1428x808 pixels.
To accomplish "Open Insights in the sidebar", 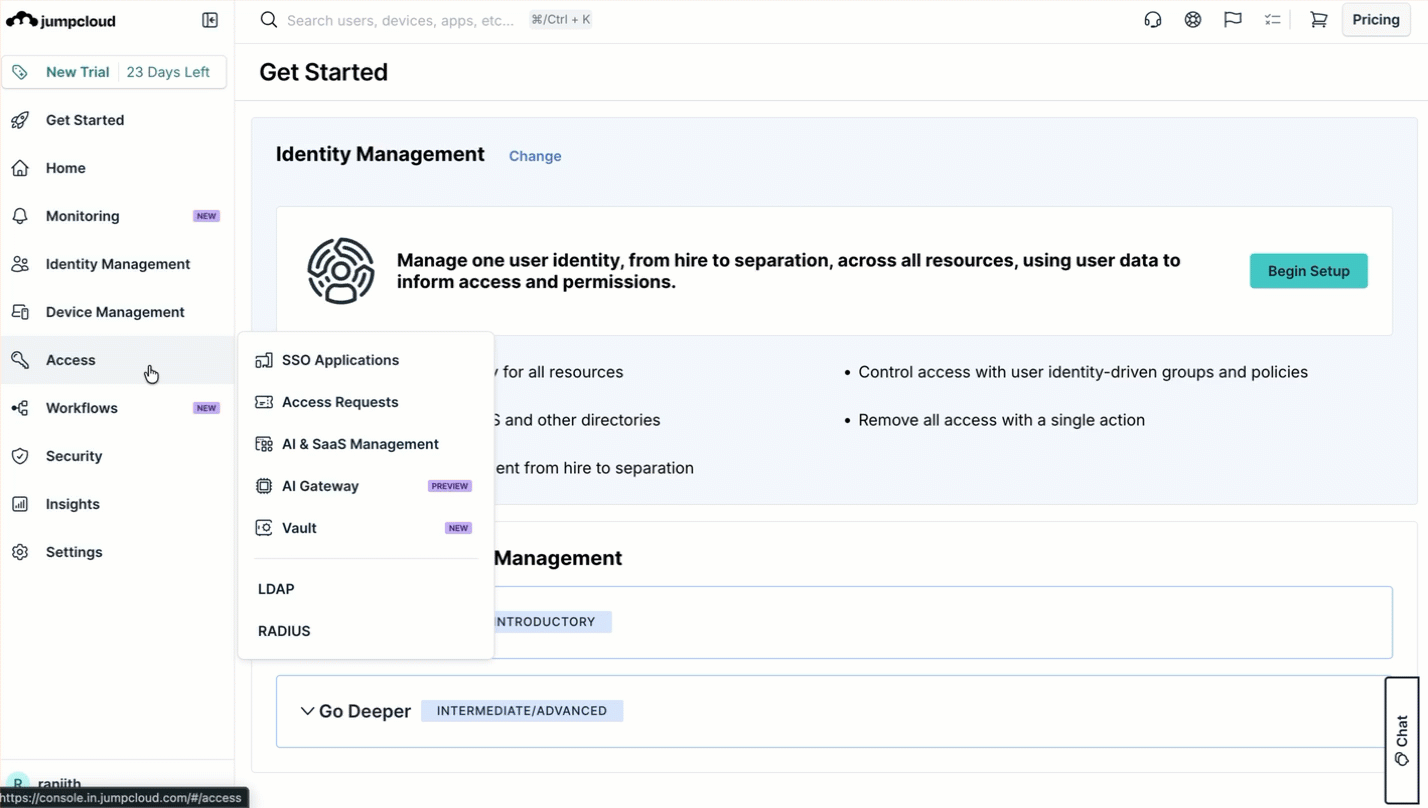I will pyautogui.click(x=117, y=504).
